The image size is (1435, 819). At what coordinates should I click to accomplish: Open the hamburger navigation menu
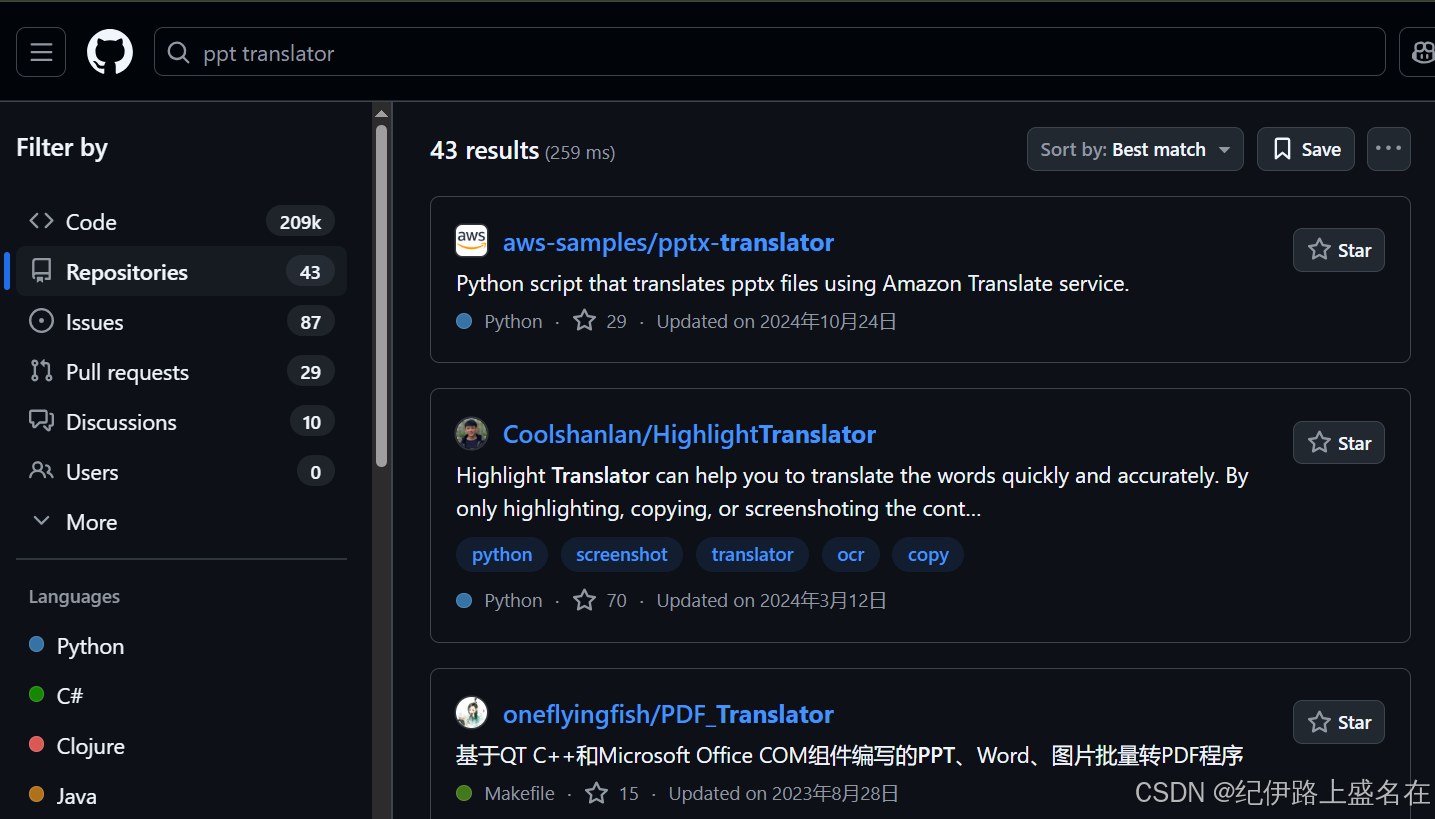(41, 52)
